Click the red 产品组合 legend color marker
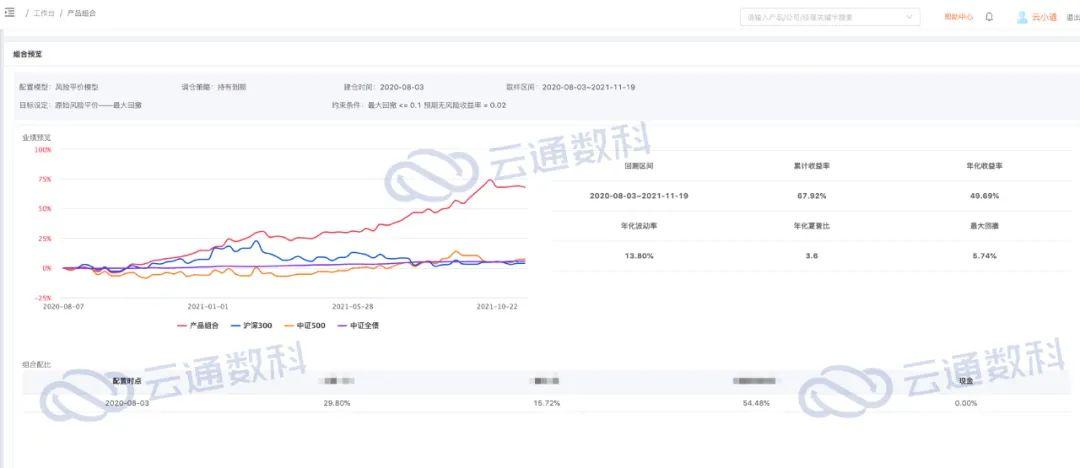 point(183,325)
